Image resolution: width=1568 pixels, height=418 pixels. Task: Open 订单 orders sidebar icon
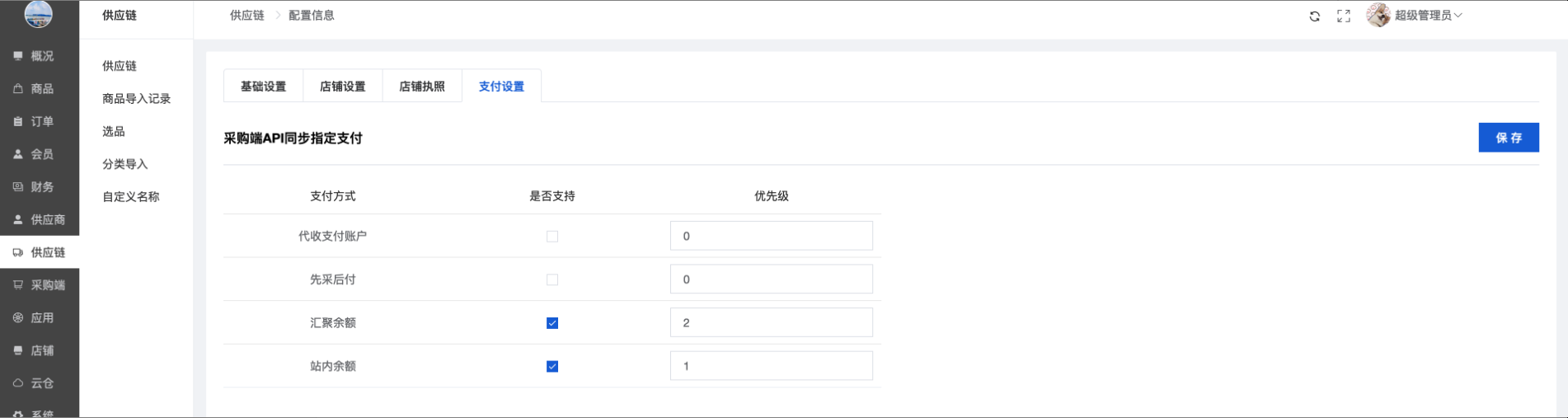18,121
